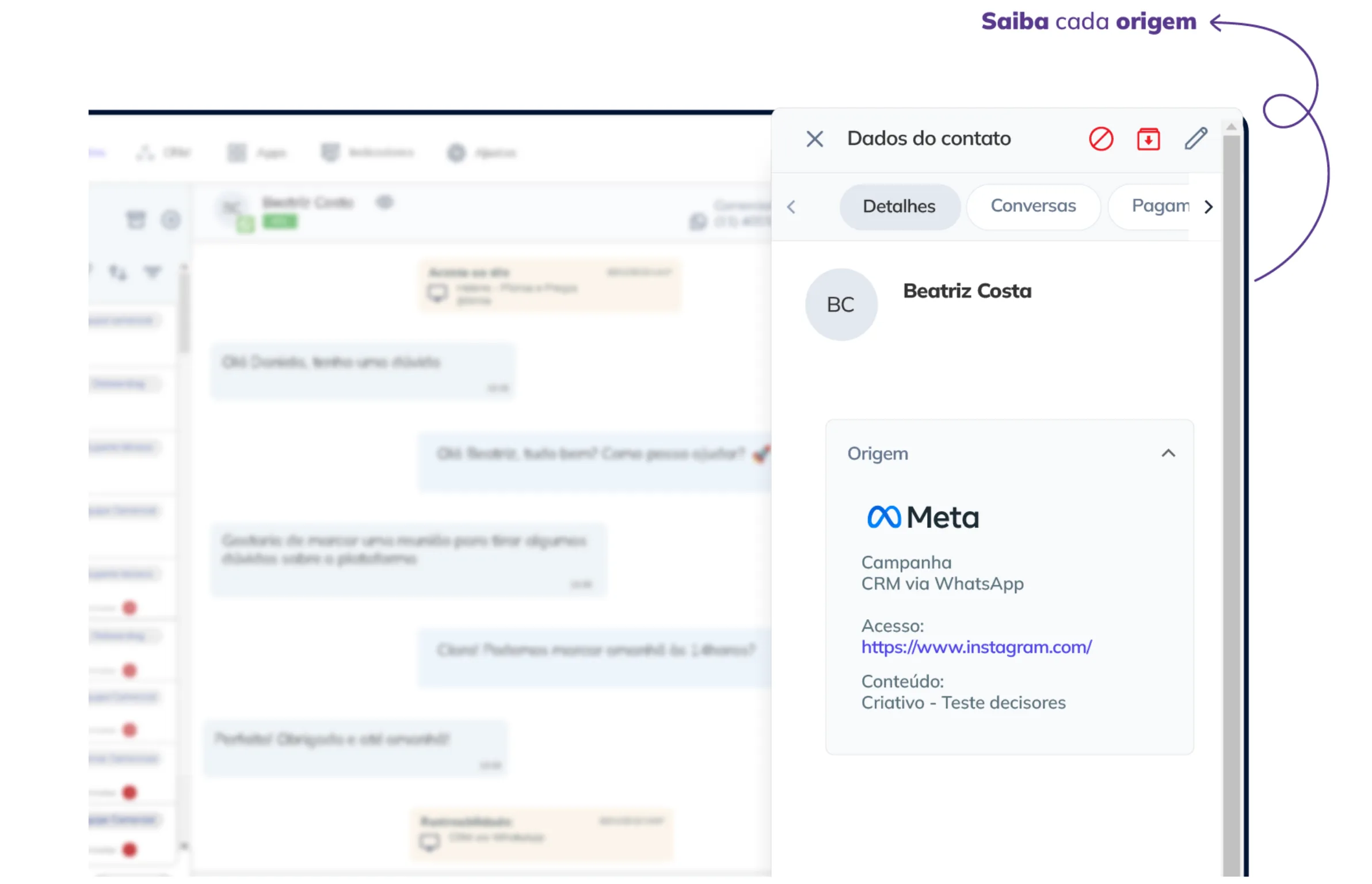Click the Beatriz Costa contact name
This screenshot has width=1372, height=884.
[x=967, y=291]
